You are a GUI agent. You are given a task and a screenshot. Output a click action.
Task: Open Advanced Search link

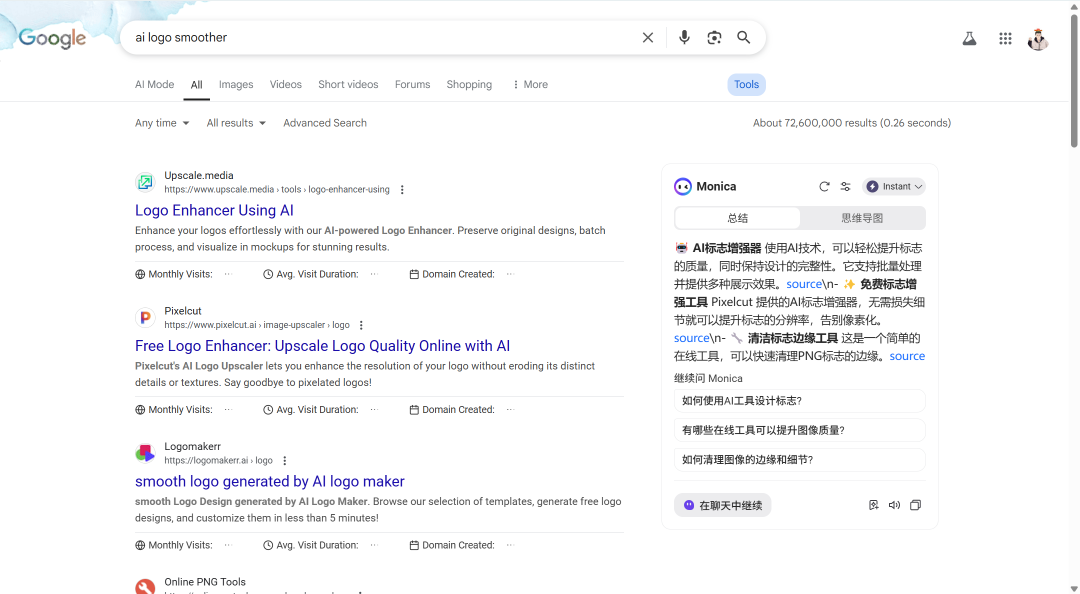tap(325, 123)
